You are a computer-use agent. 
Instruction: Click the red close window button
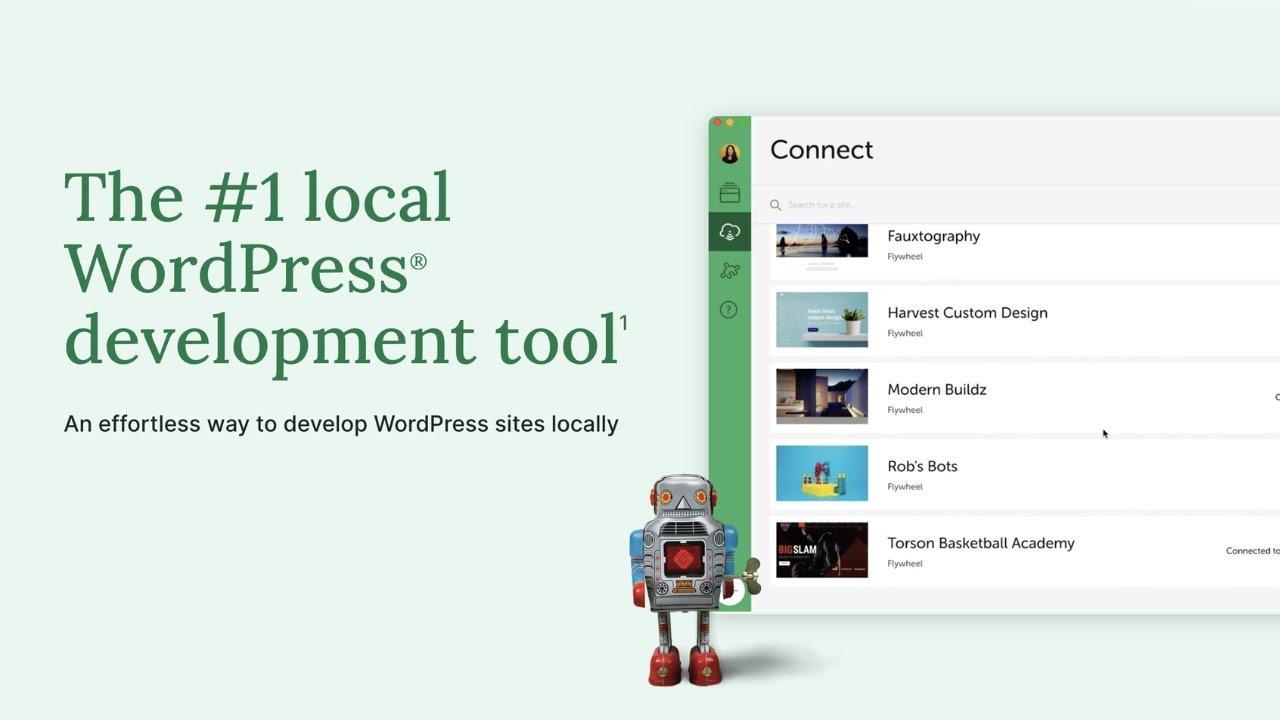pyautogui.click(x=717, y=122)
